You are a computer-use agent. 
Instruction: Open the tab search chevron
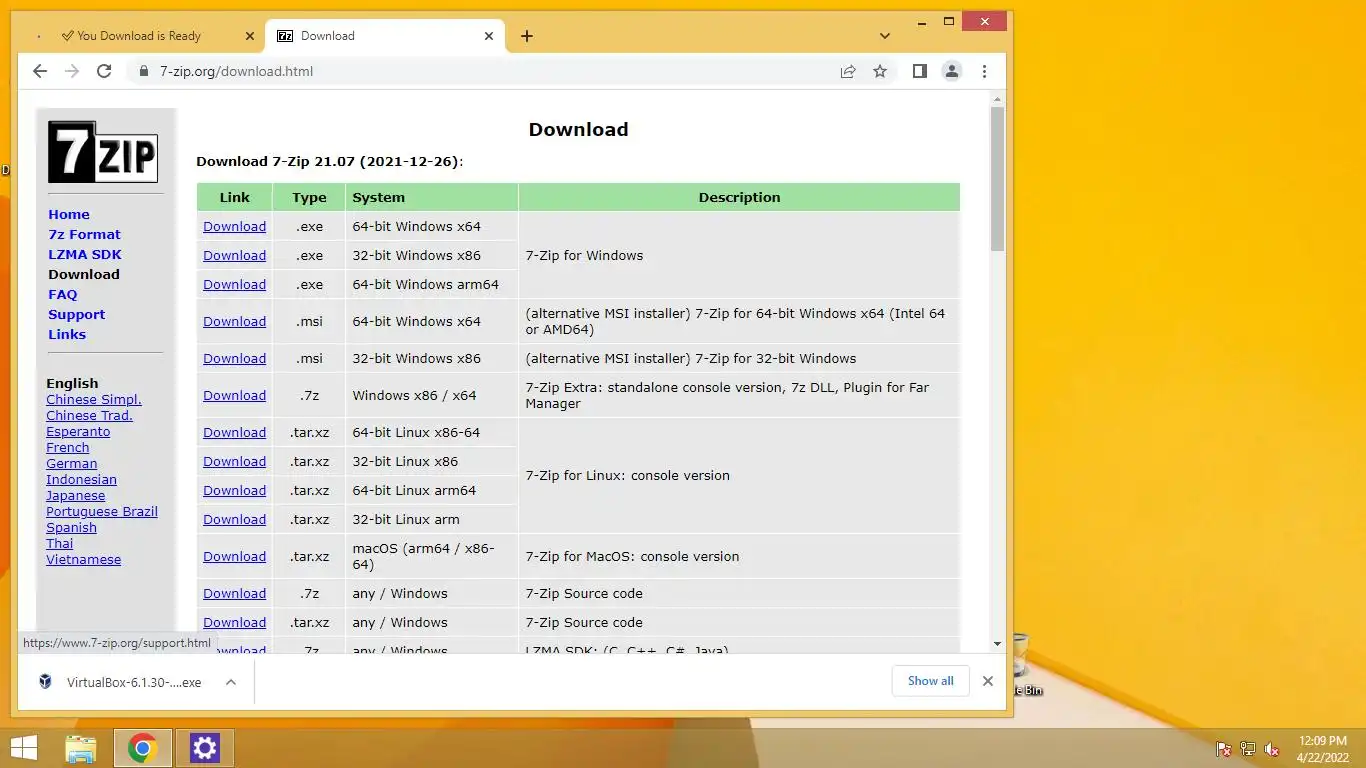click(x=885, y=36)
